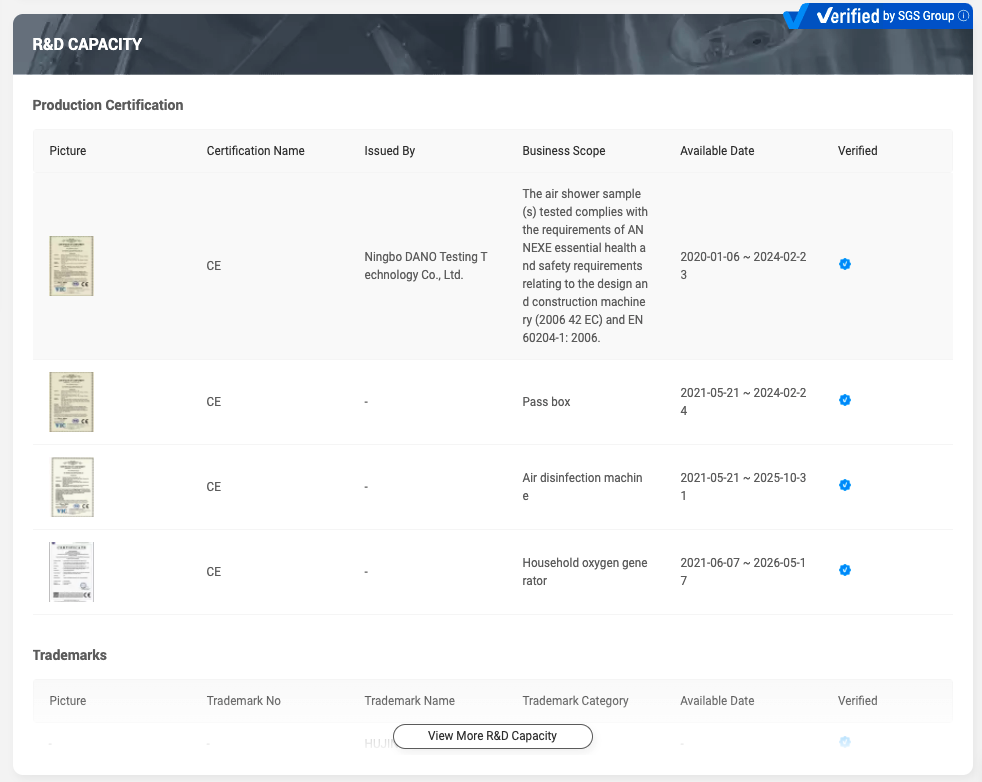This screenshot has height=782, width=982.
Task: Click the Trademarks section heading
Action: tap(69, 655)
